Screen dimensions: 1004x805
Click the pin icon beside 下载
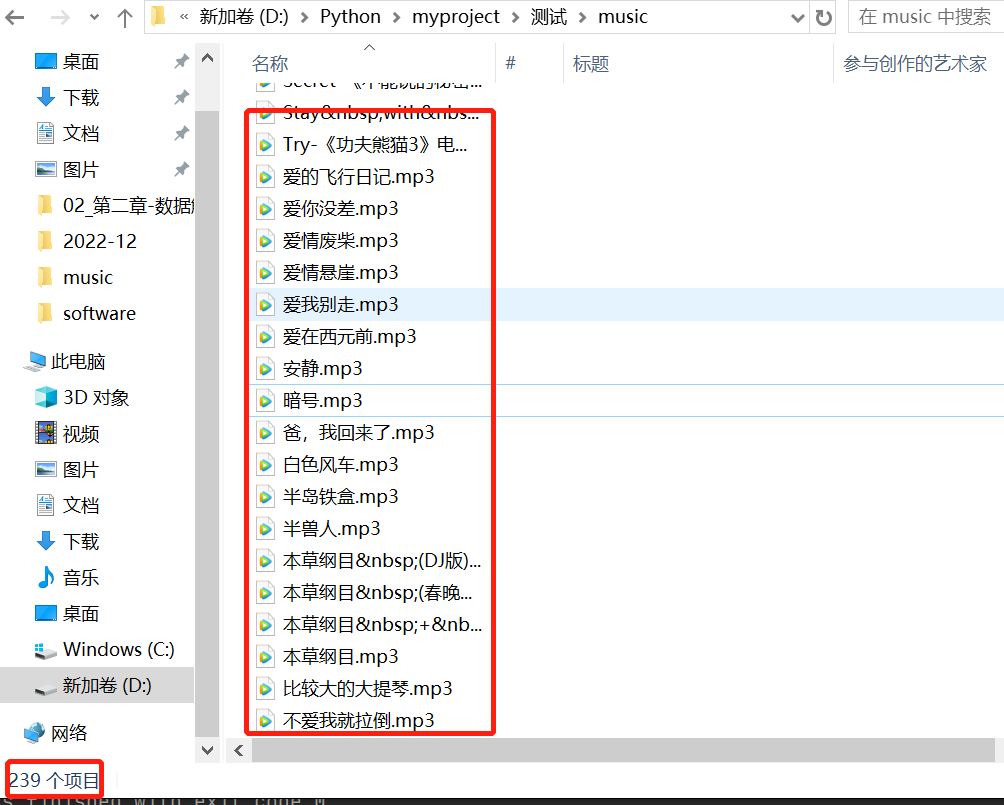[x=182, y=97]
